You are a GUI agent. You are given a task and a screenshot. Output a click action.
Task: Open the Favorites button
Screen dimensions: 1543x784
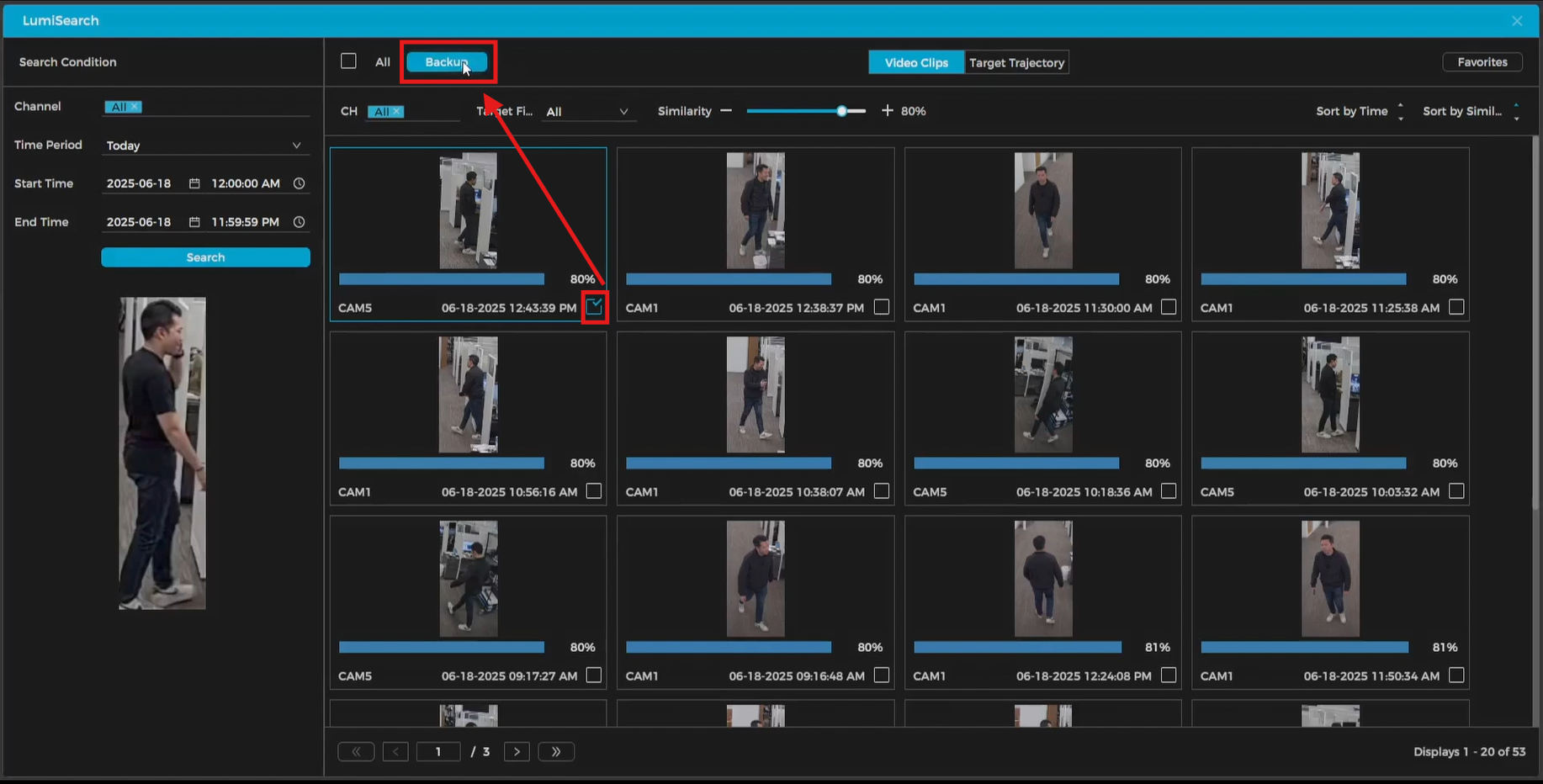click(x=1482, y=62)
